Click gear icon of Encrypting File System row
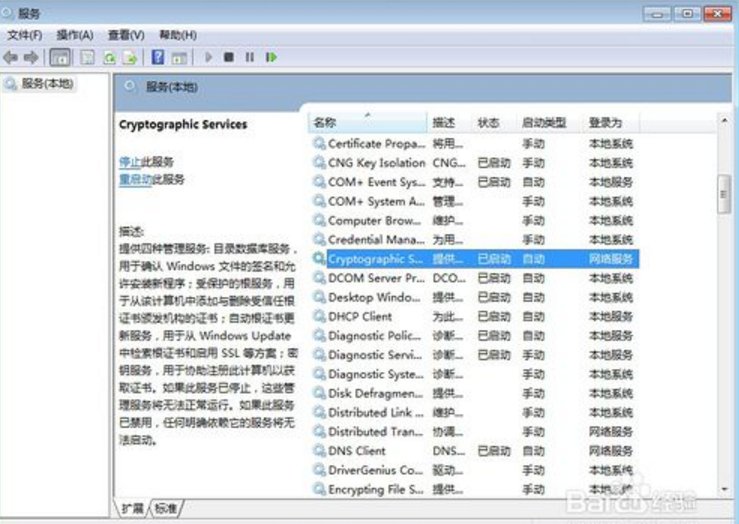Screen dimensions: 739x524 (320, 489)
